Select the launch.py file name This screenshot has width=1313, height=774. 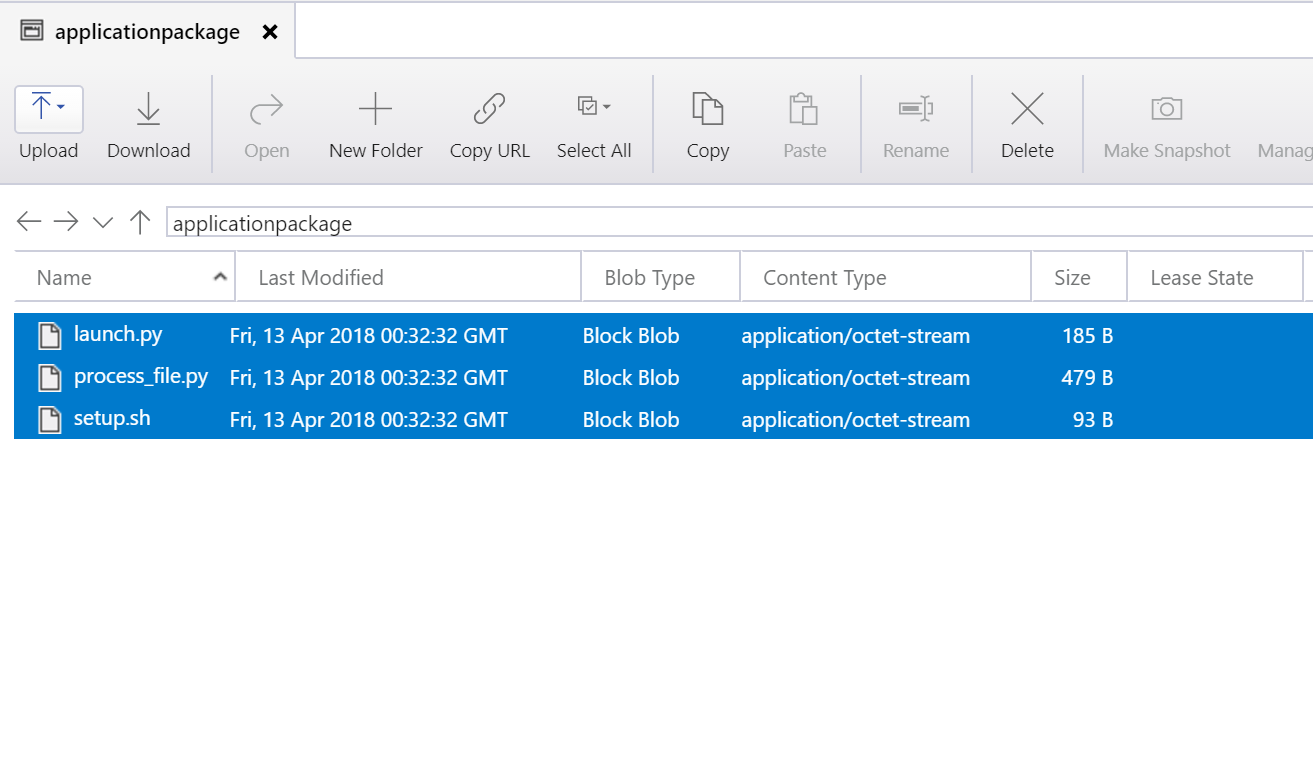click(x=118, y=335)
